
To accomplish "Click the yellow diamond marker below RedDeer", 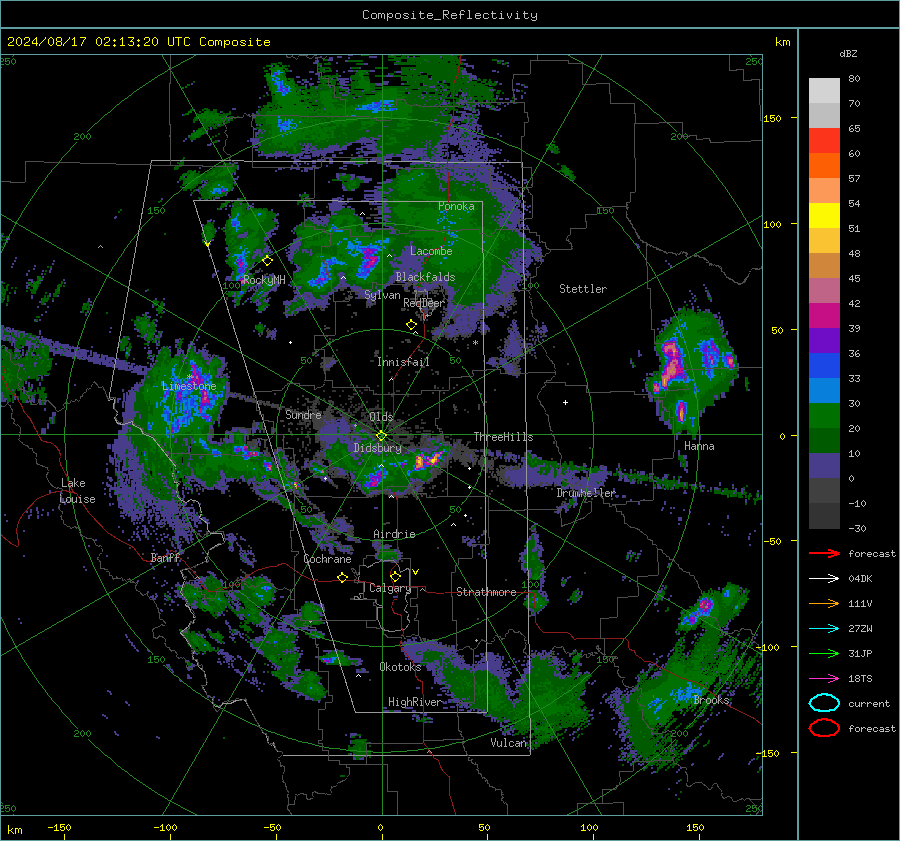I will [x=412, y=325].
